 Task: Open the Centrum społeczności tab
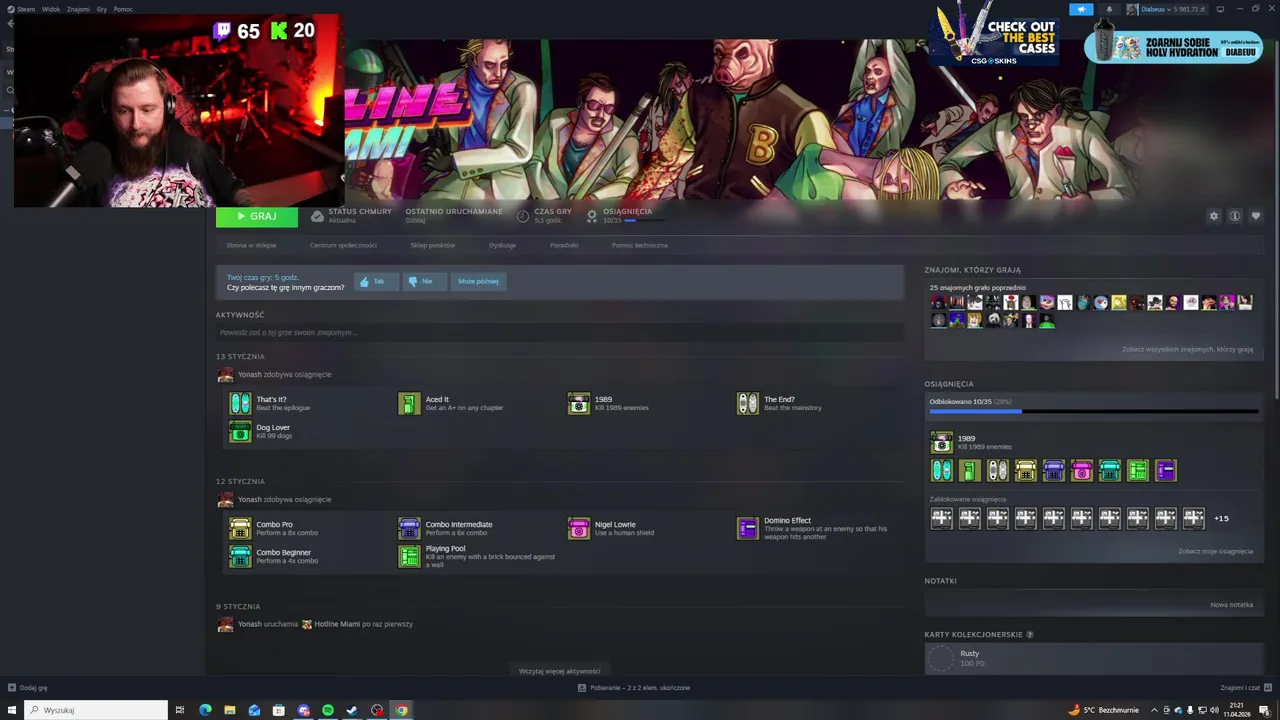pos(343,245)
